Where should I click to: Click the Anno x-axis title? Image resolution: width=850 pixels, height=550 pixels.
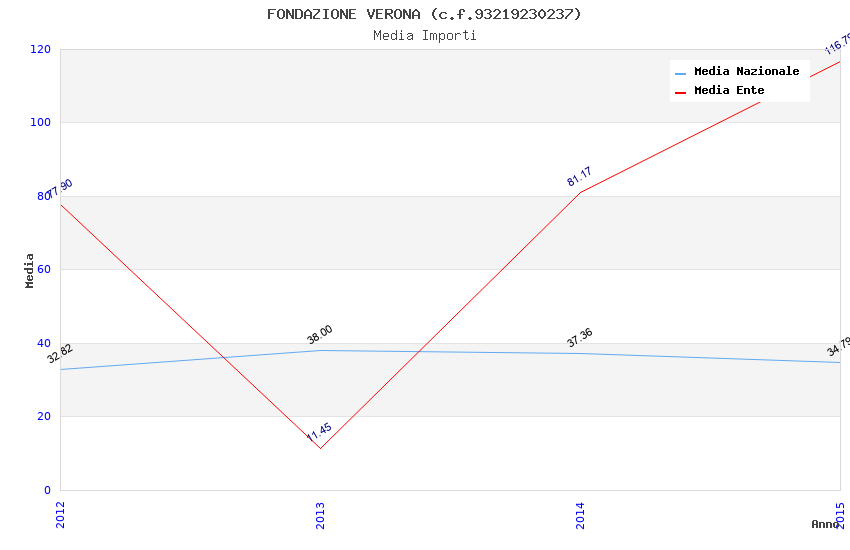click(x=825, y=524)
